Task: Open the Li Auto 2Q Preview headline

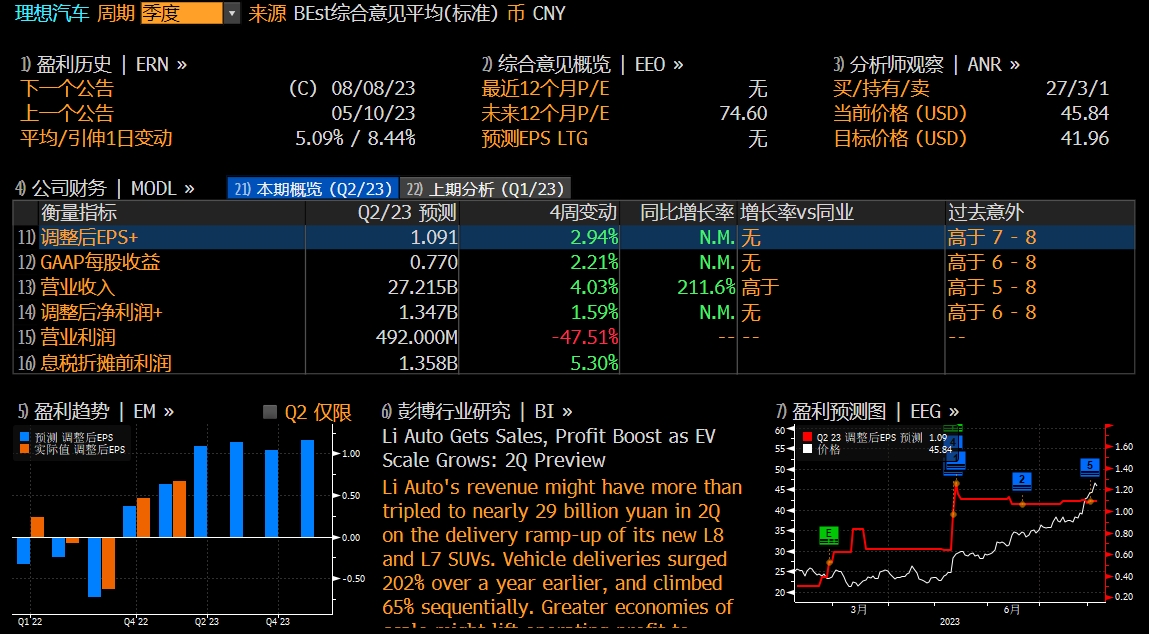Action: coord(548,448)
